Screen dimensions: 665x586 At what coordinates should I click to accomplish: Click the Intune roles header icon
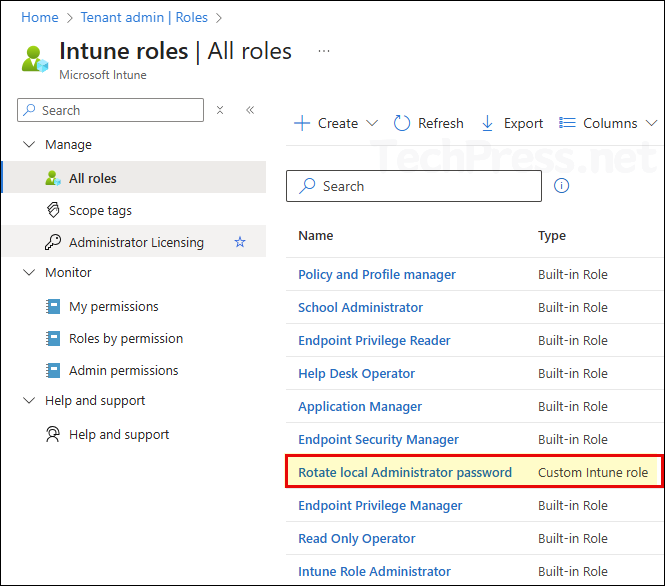click(x=35, y=59)
